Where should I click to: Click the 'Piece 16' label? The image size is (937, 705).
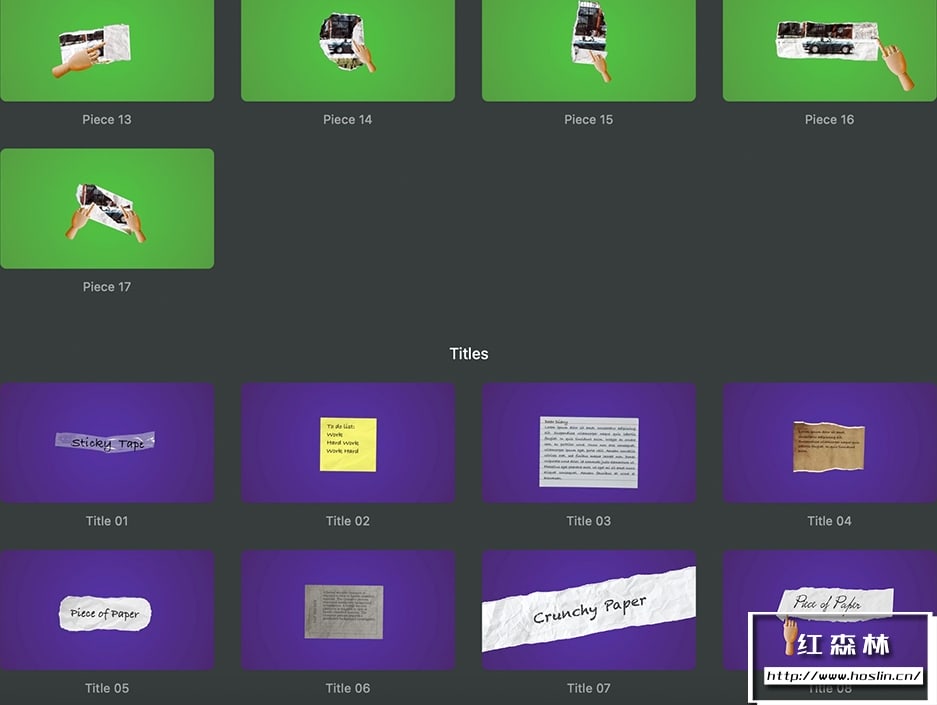[x=829, y=119]
